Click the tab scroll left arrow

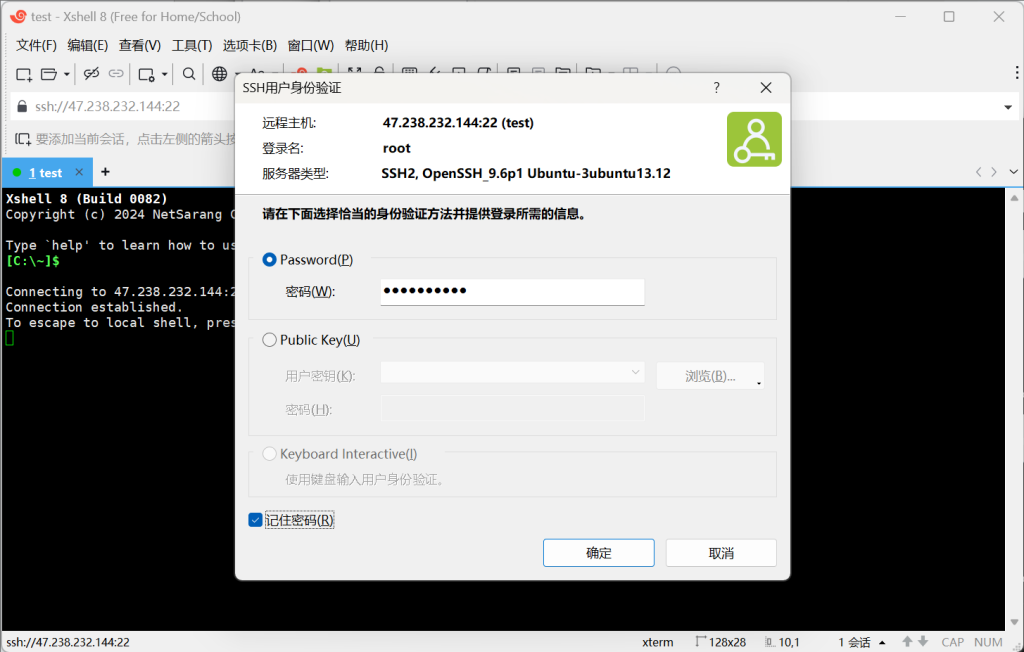(x=978, y=172)
